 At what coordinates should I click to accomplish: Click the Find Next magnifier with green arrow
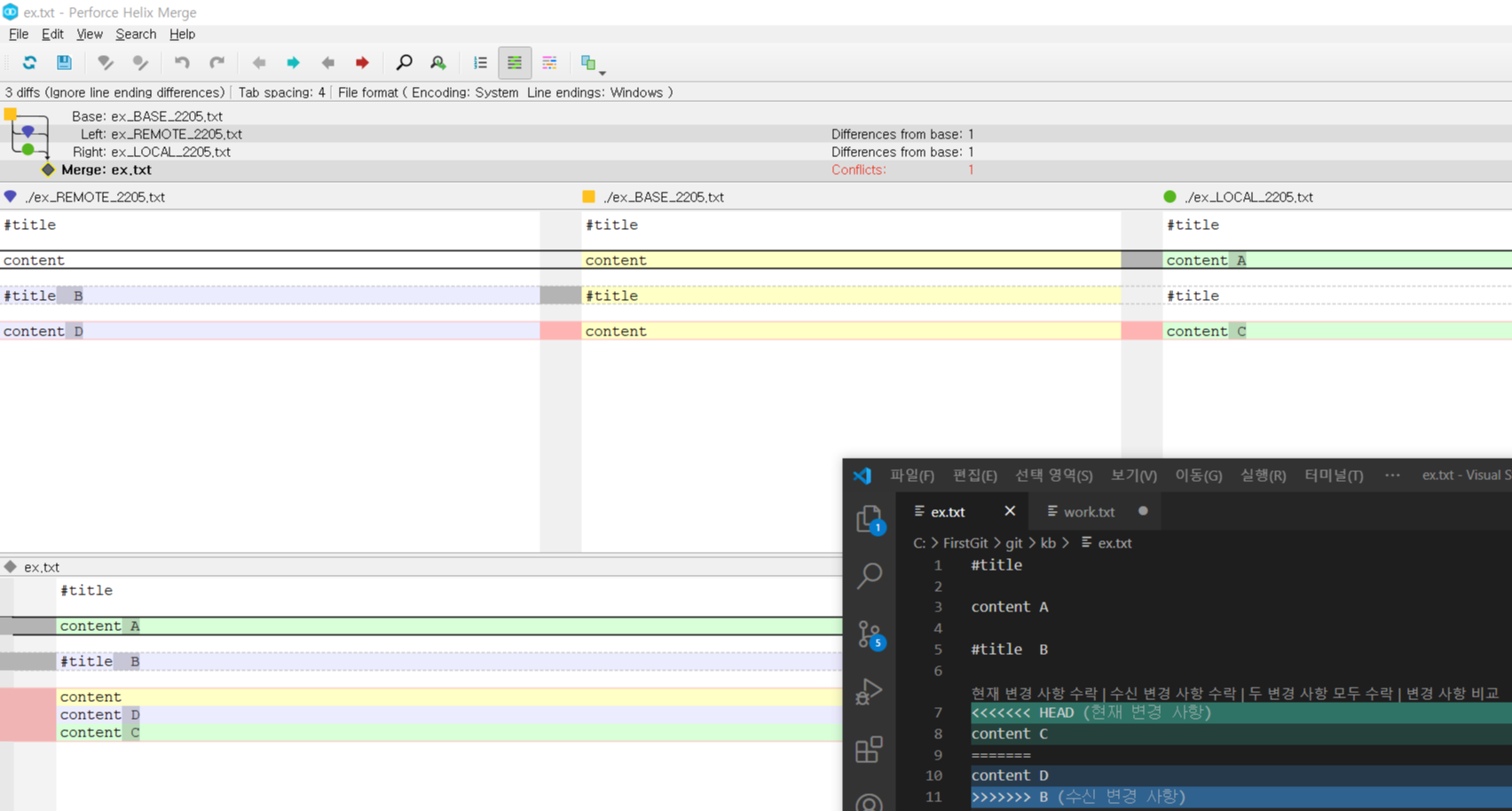point(438,63)
